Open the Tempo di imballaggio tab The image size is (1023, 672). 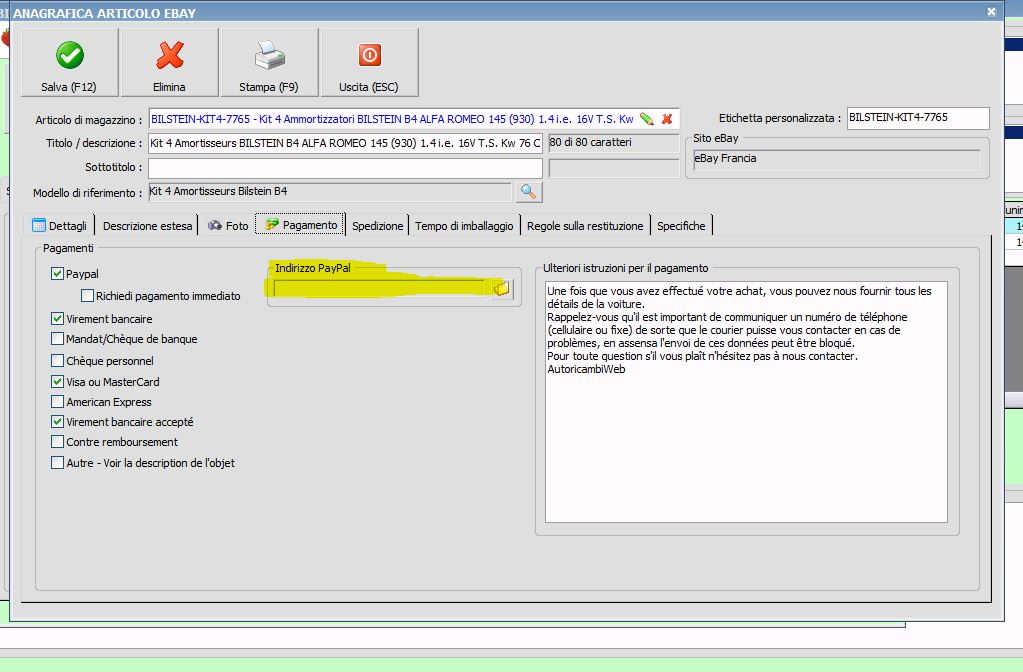pyautogui.click(x=464, y=225)
